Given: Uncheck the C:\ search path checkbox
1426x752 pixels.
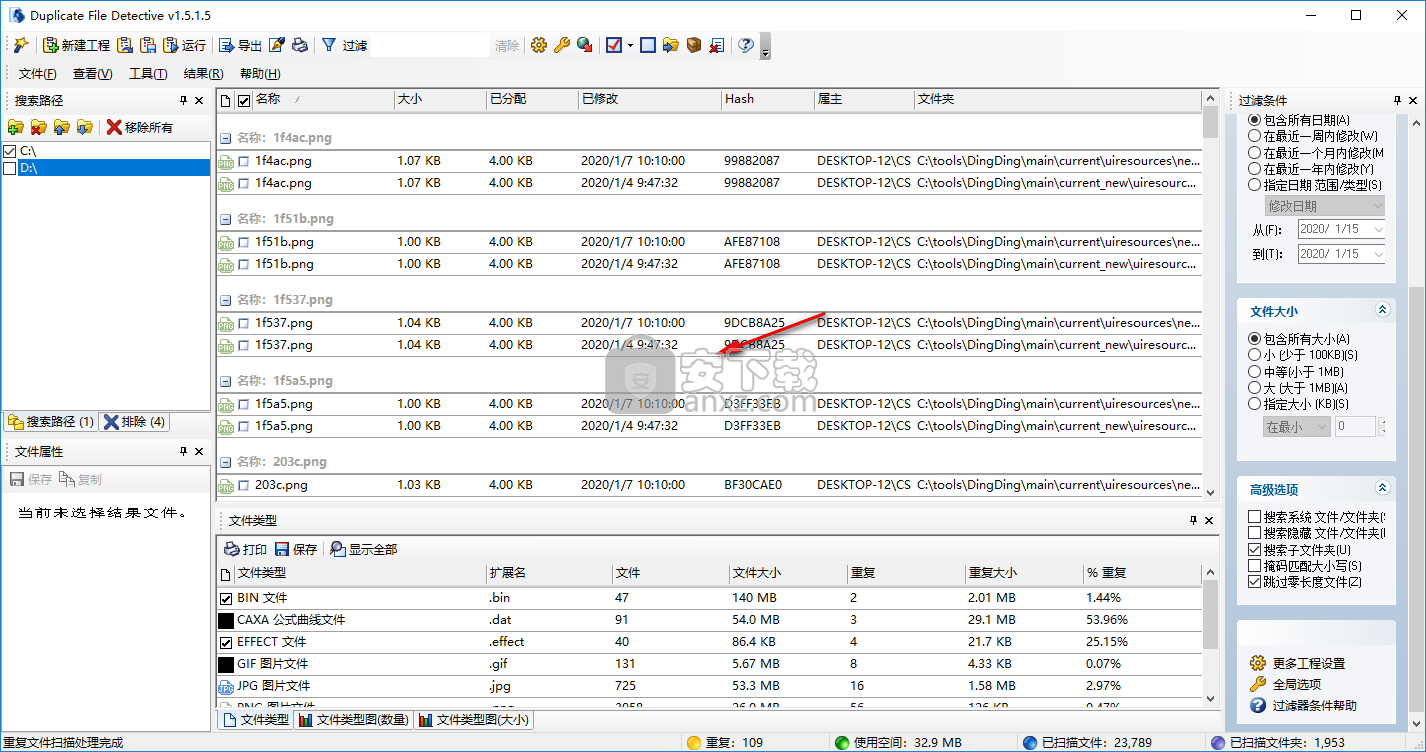Looking at the screenshot, I should 10,151.
